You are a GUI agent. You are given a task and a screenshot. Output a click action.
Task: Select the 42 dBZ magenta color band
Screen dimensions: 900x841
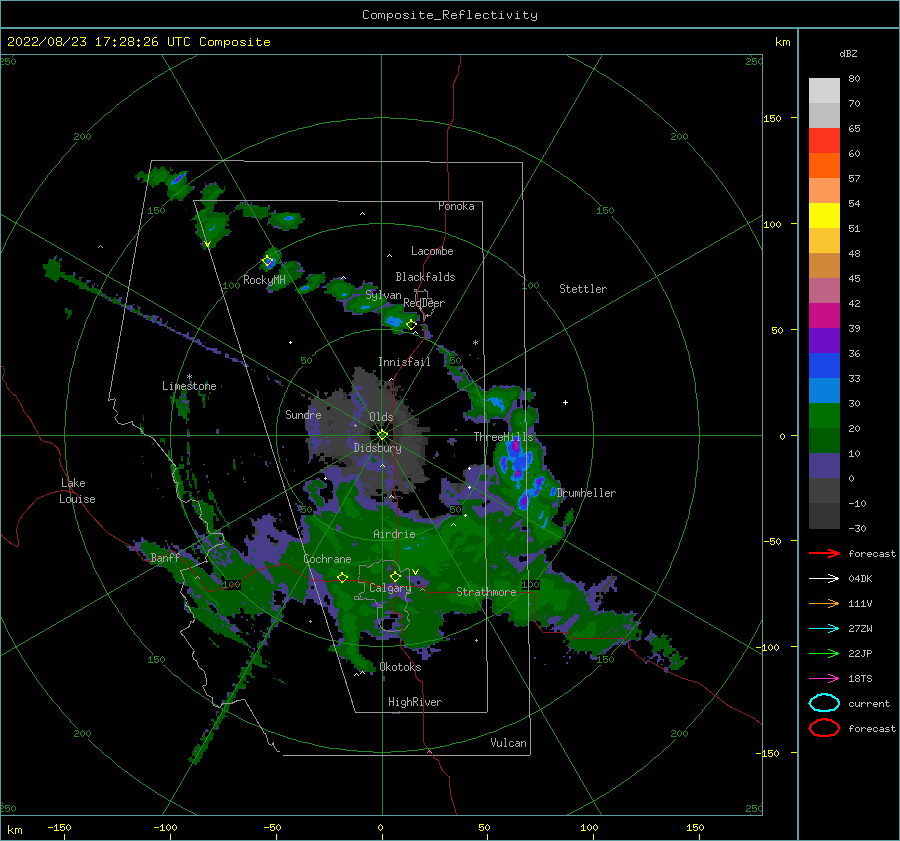824,315
